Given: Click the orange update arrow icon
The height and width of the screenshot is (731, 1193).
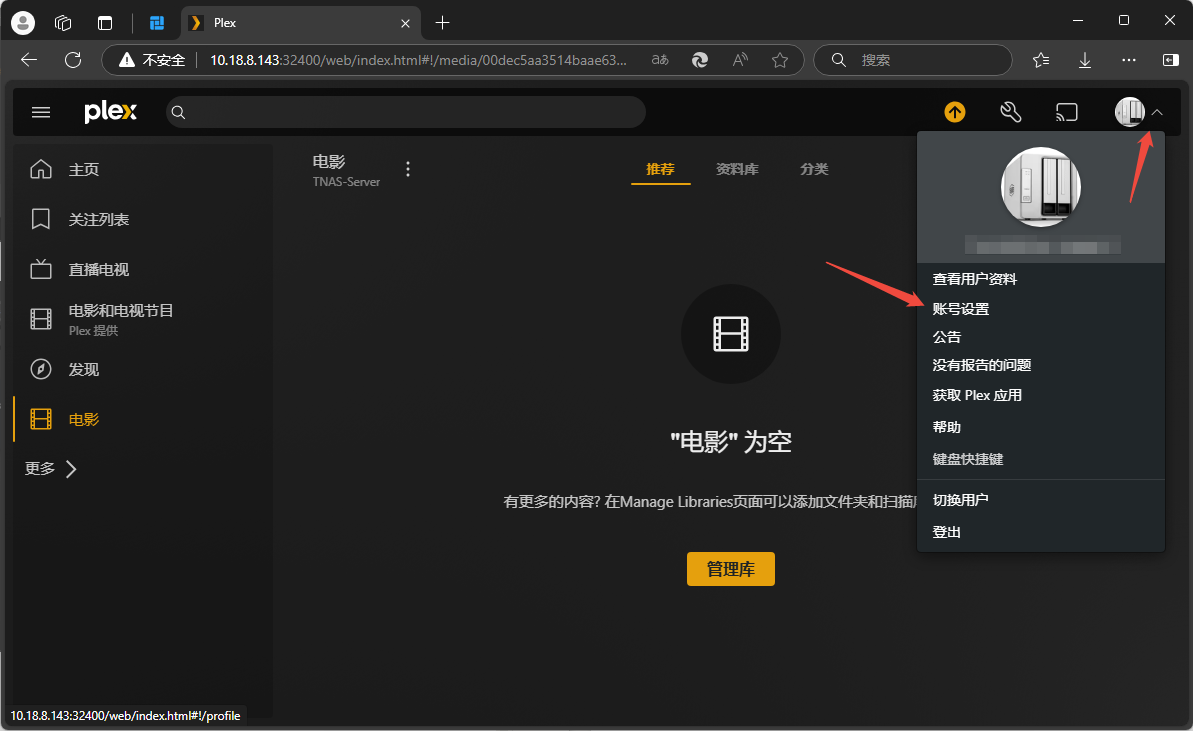Looking at the screenshot, I should click(x=955, y=113).
